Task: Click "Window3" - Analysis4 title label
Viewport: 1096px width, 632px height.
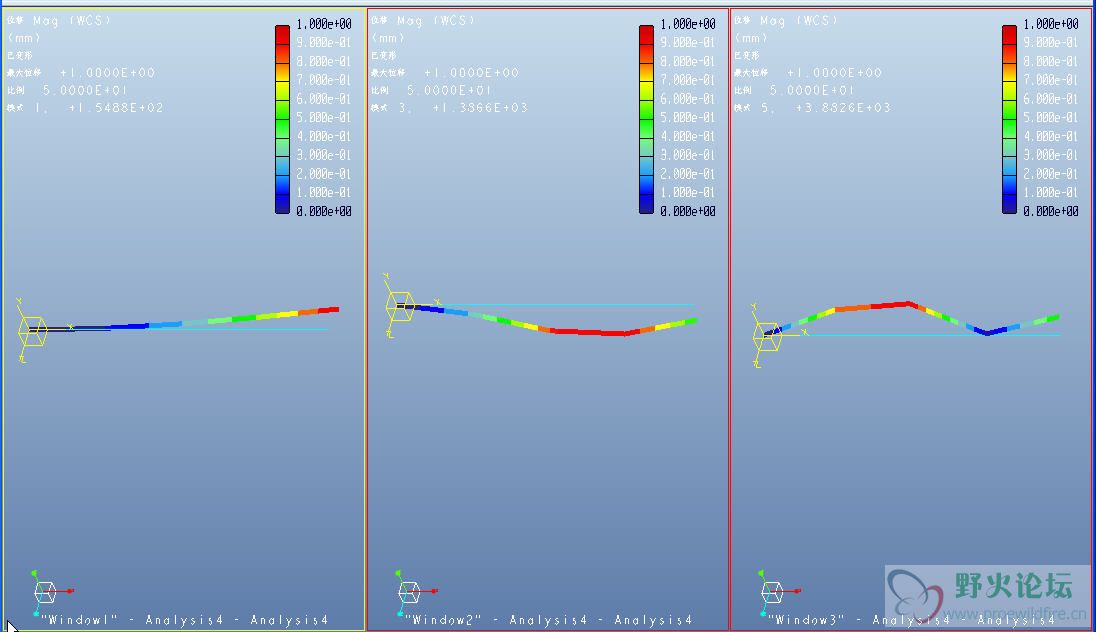Action: pos(912,620)
